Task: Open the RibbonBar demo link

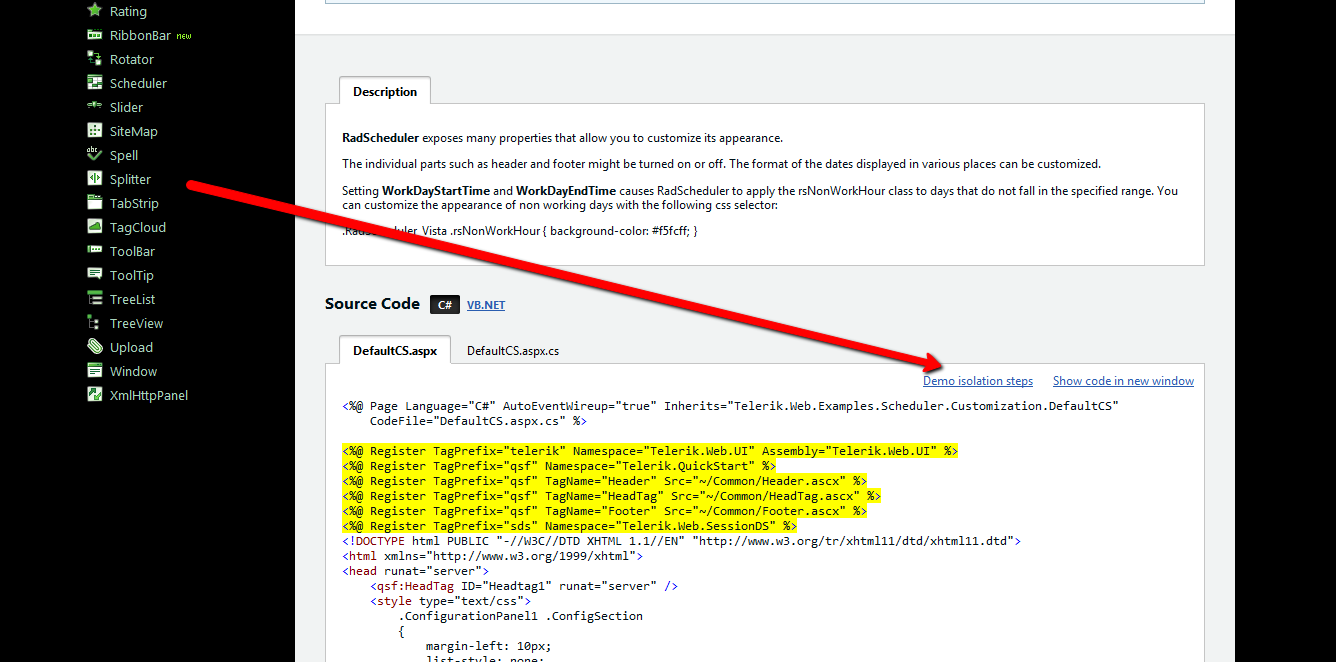Action: (x=140, y=36)
